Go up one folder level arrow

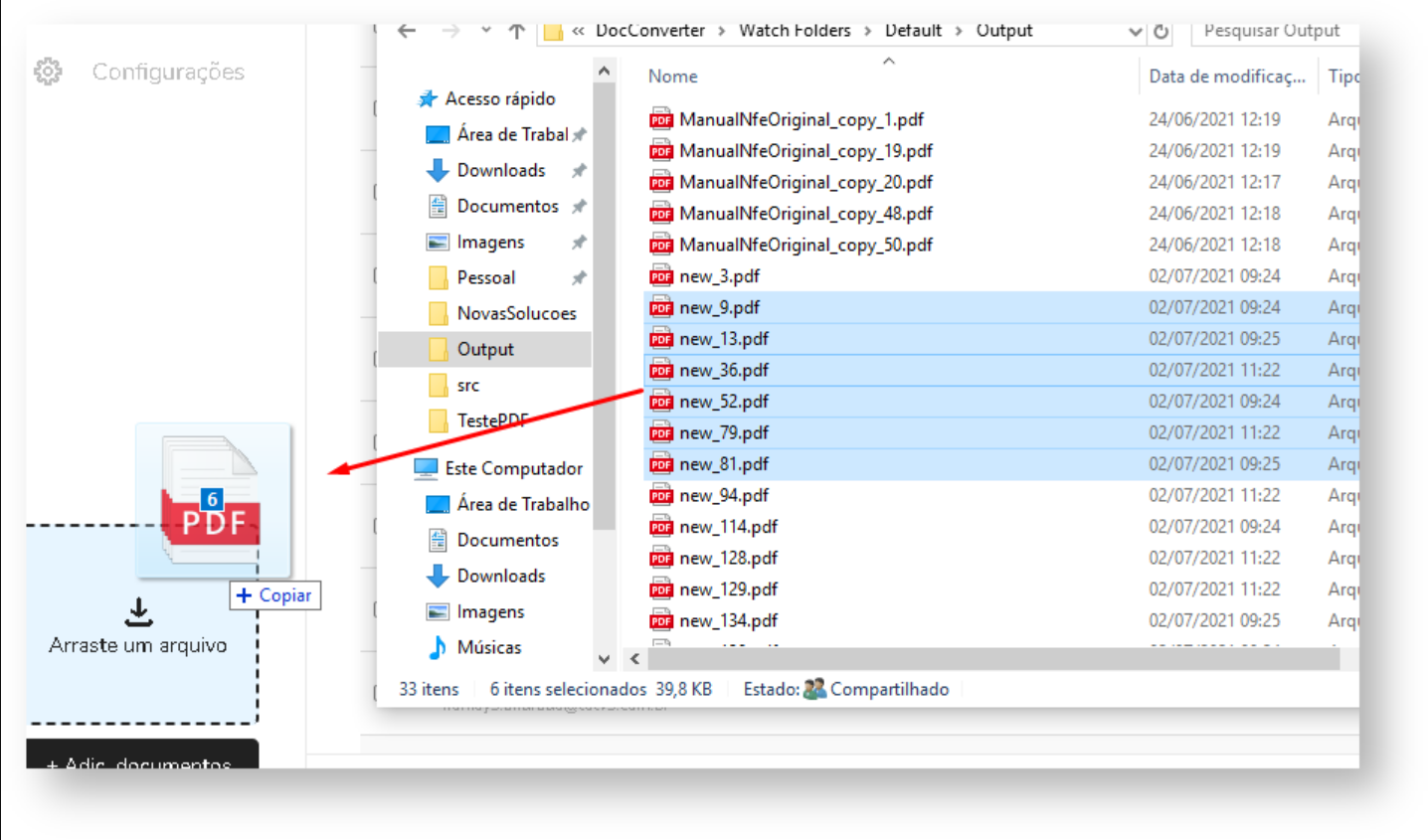[x=517, y=31]
